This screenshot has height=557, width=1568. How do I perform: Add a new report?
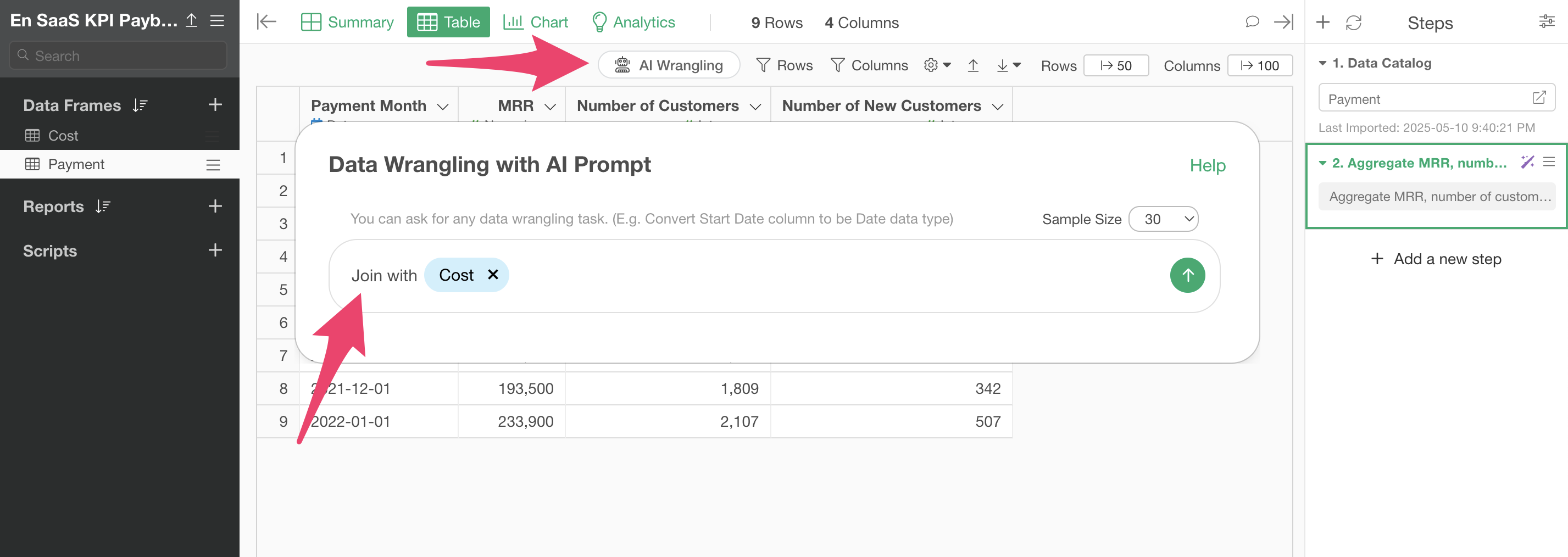click(x=215, y=206)
